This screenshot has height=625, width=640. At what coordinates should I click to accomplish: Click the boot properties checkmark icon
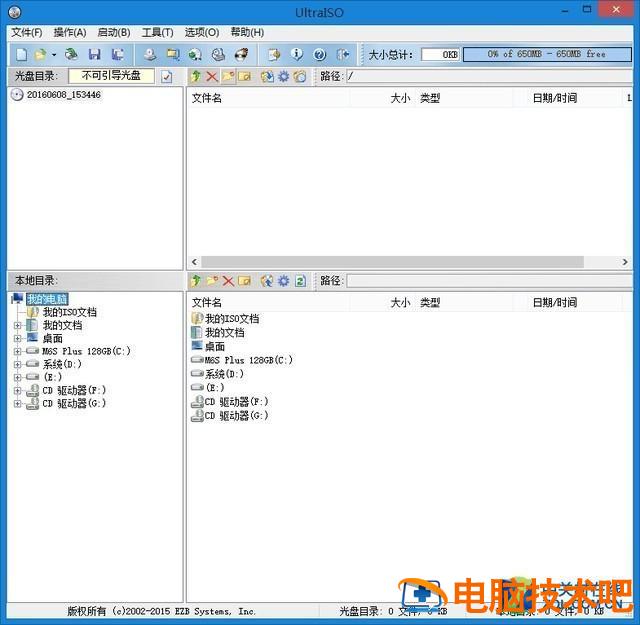[x=167, y=76]
